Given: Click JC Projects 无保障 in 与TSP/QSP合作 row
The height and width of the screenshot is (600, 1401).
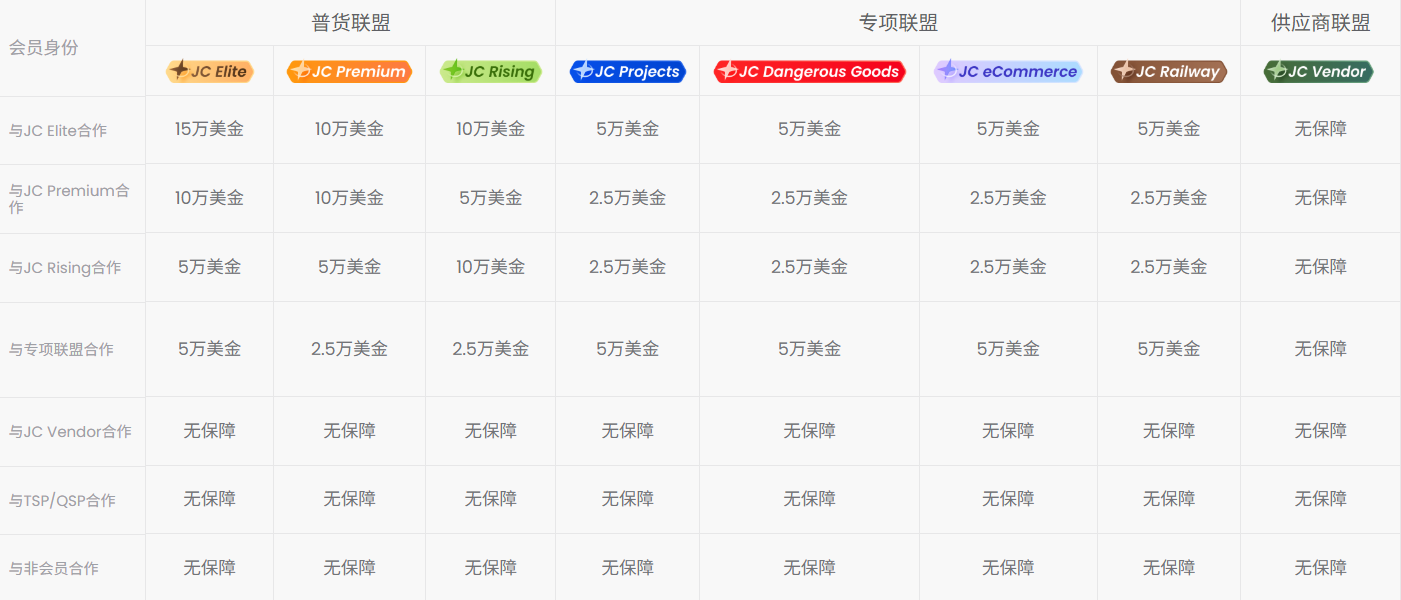Looking at the screenshot, I should point(628,499).
